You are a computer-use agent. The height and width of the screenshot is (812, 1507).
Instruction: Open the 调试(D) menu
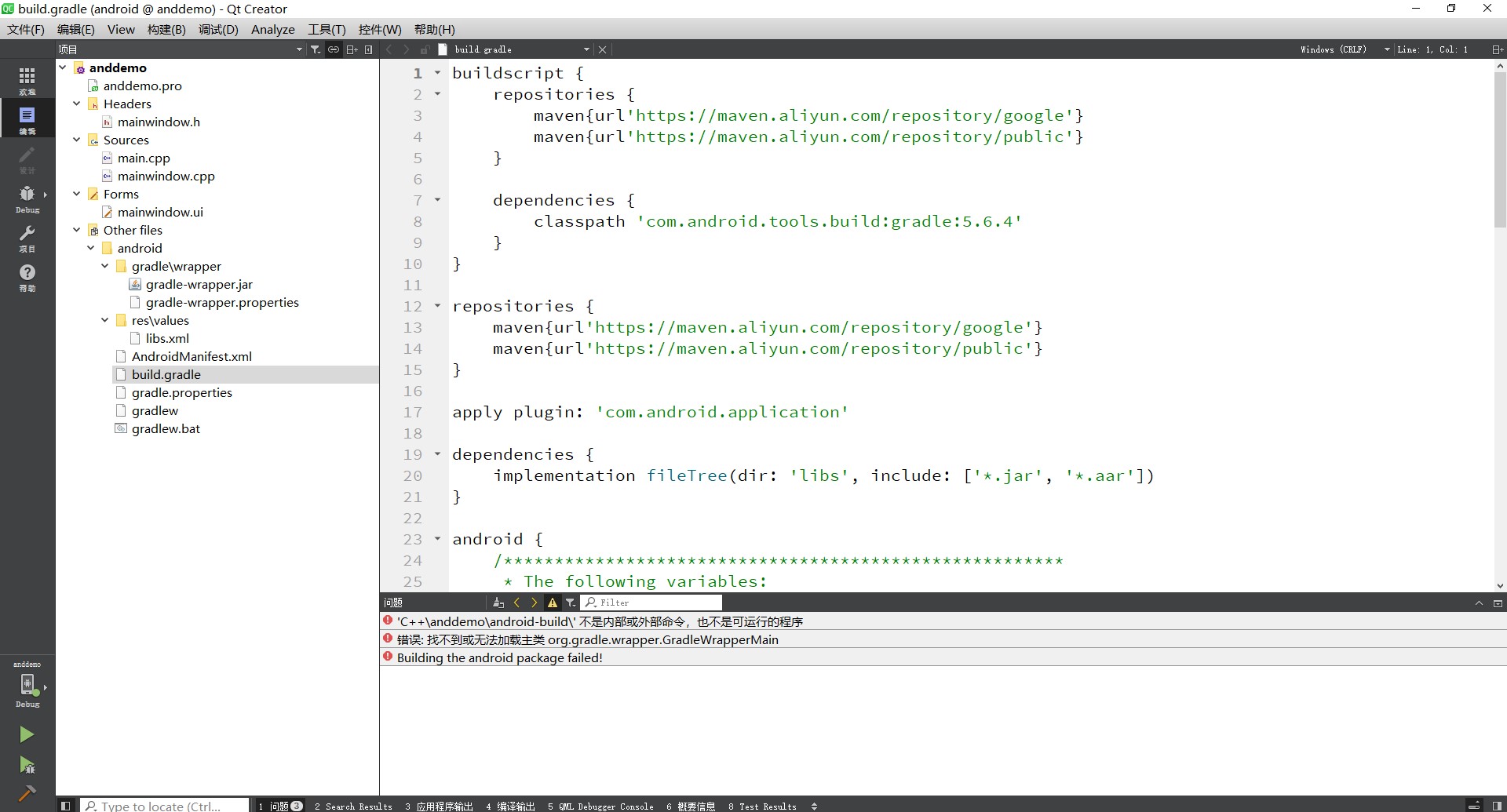(x=218, y=29)
